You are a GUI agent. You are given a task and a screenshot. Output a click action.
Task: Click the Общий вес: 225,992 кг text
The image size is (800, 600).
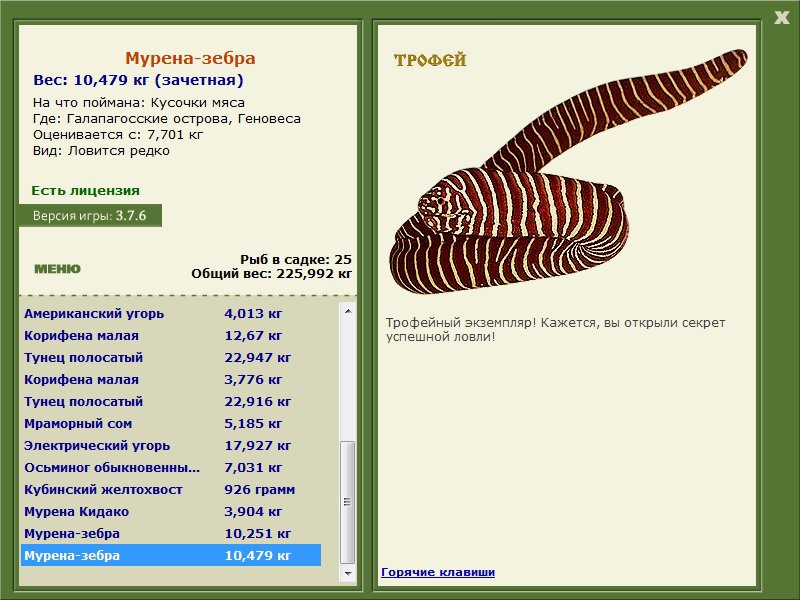pyautogui.click(x=271, y=273)
